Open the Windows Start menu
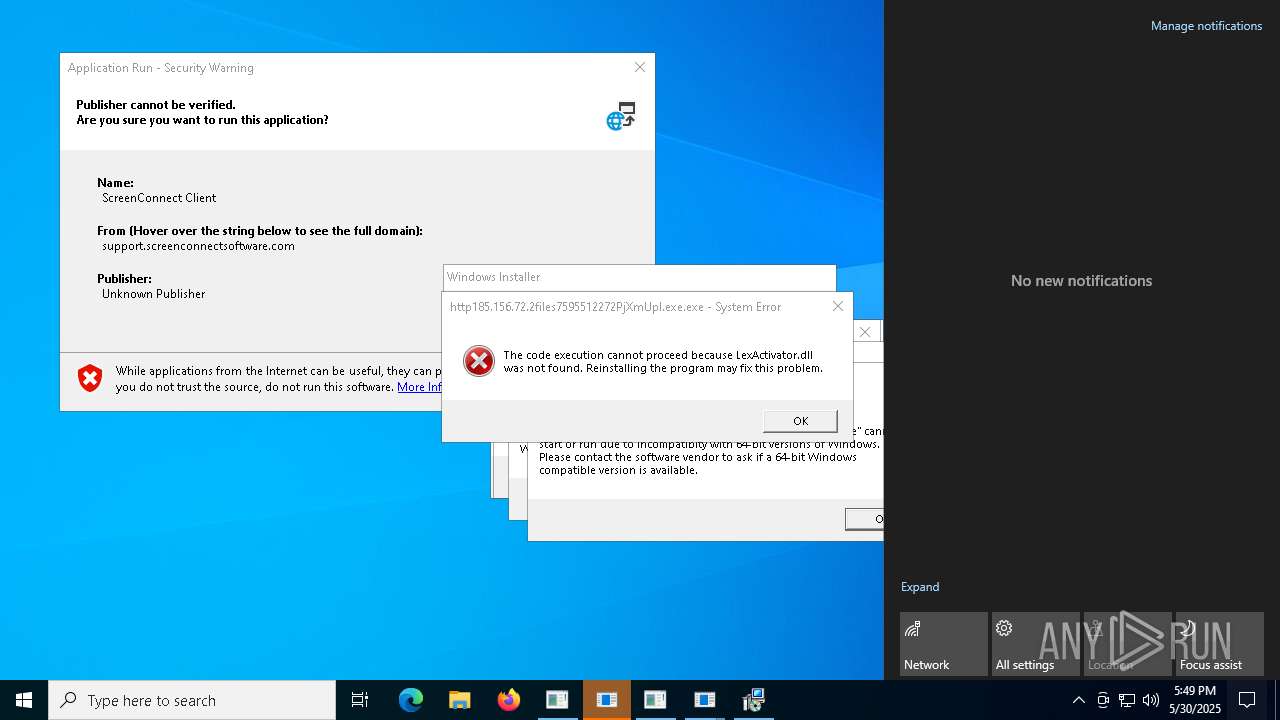 24,700
